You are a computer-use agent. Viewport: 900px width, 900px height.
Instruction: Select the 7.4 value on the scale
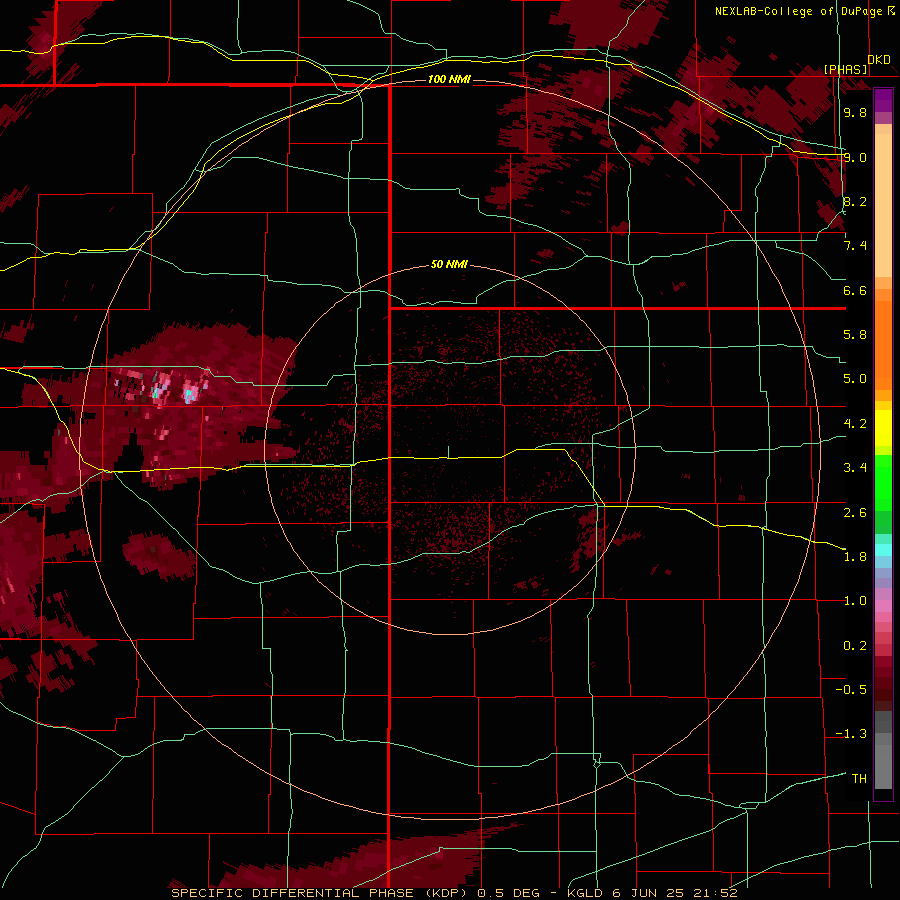click(855, 246)
